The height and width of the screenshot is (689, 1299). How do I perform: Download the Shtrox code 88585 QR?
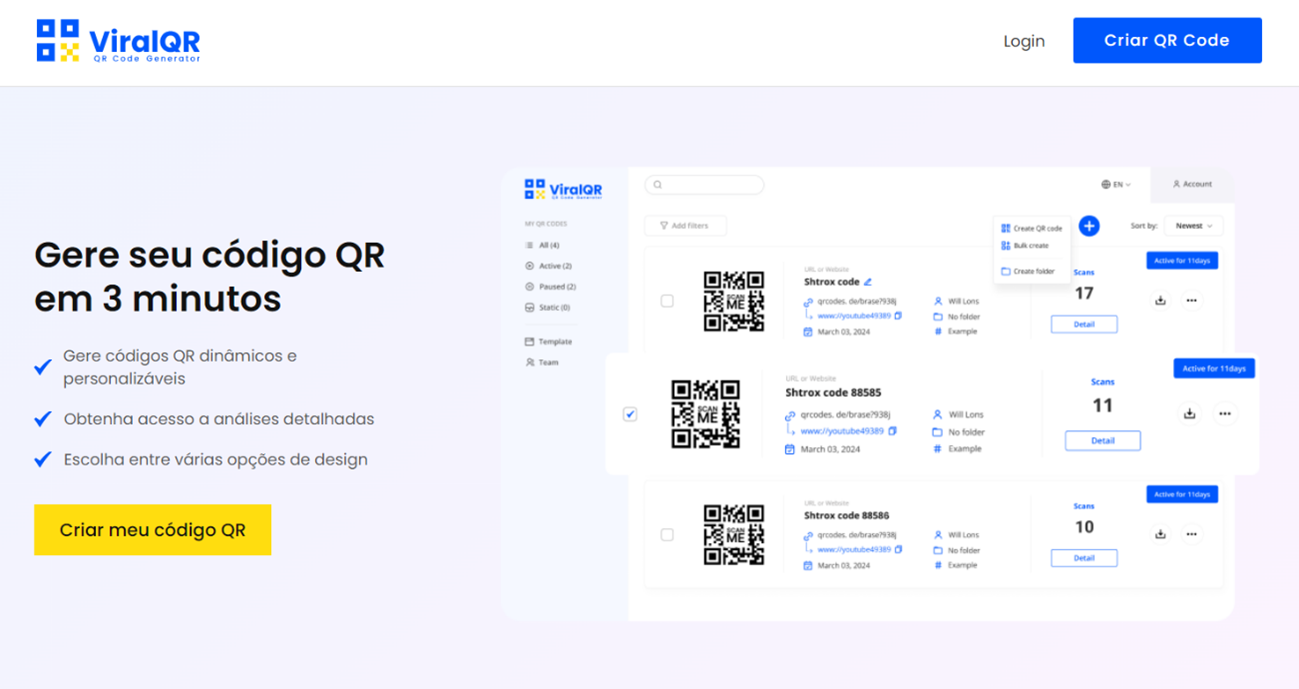[x=1190, y=414]
